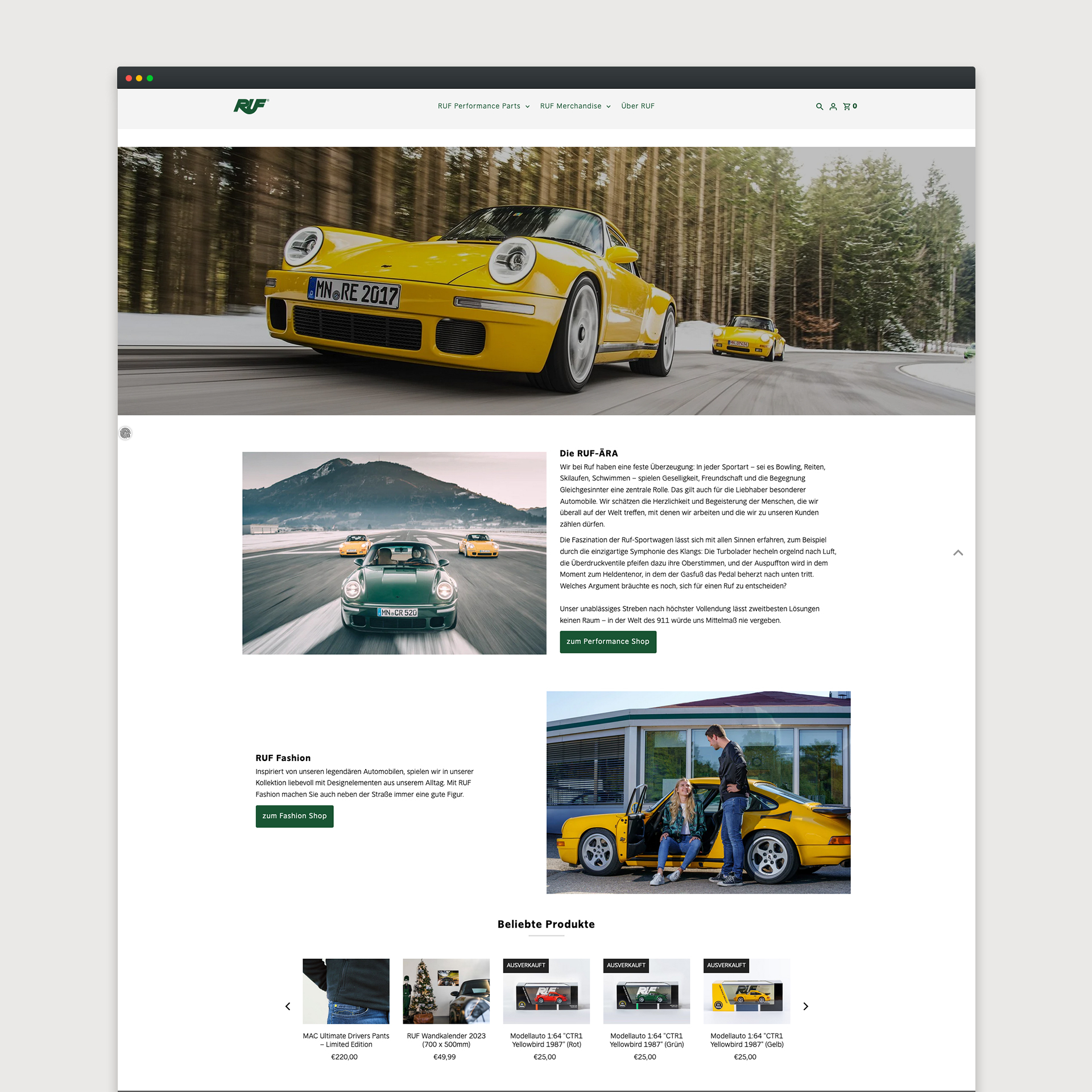Open RUF Wandkalender 2023 product image

pyautogui.click(x=446, y=991)
